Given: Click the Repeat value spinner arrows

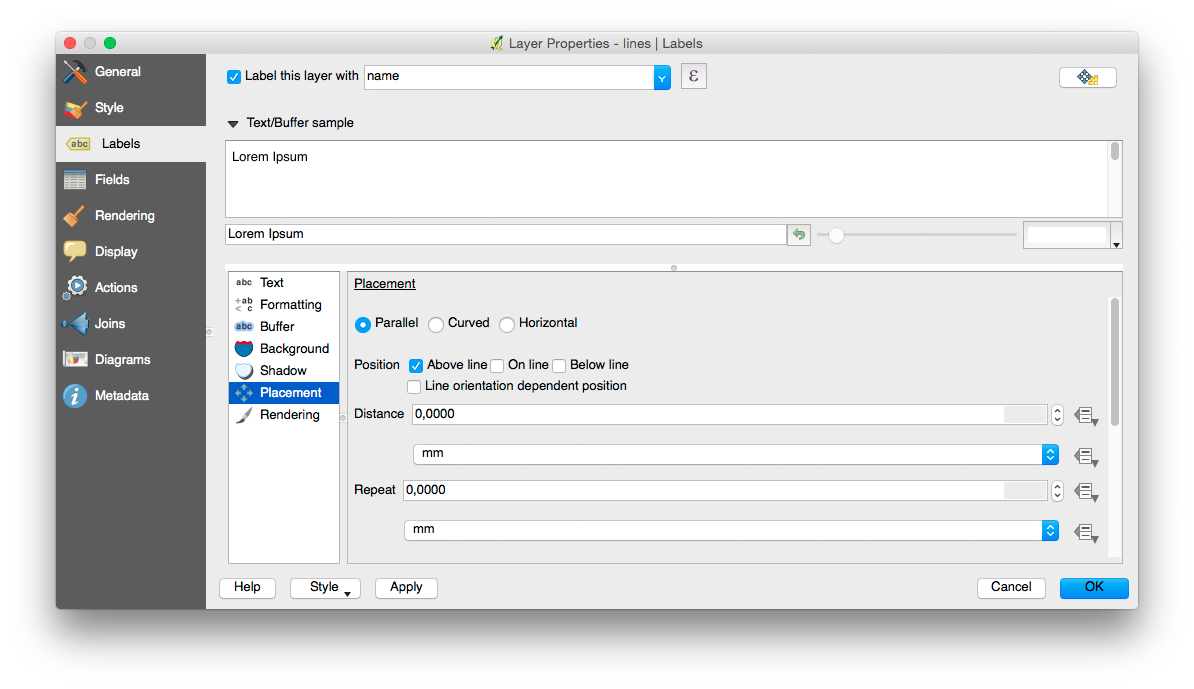Looking at the screenshot, I should point(1057,491).
